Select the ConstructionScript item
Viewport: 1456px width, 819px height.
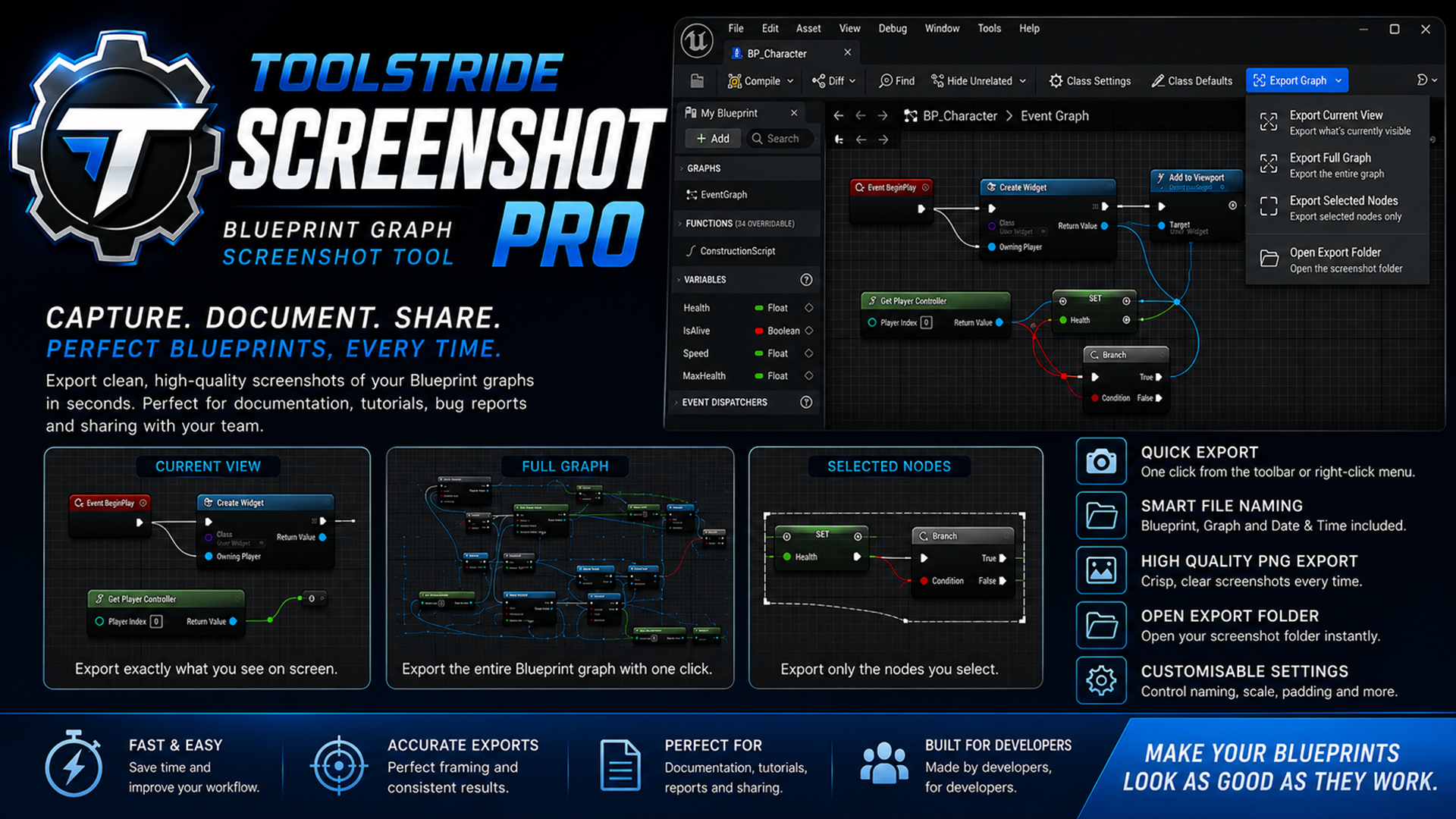click(730, 251)
